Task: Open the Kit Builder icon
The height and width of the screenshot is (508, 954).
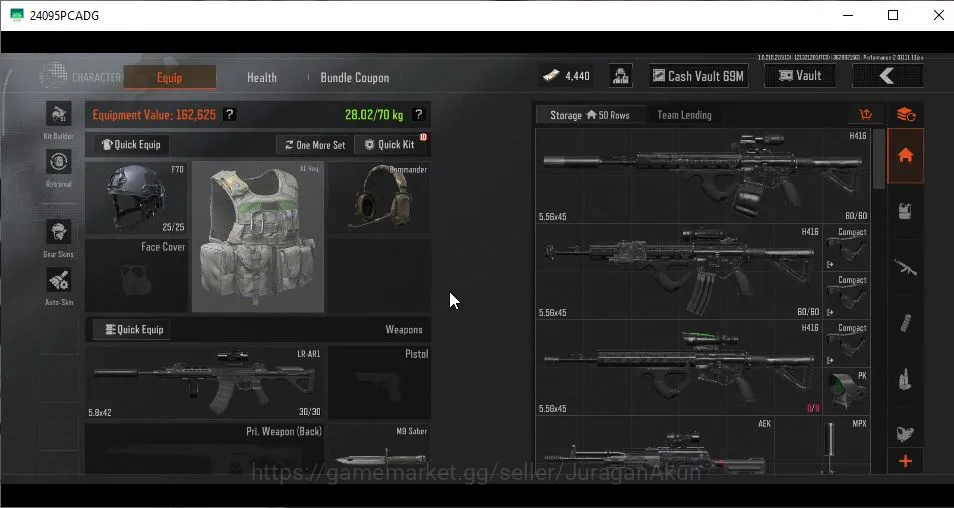Action: [59, 114]
